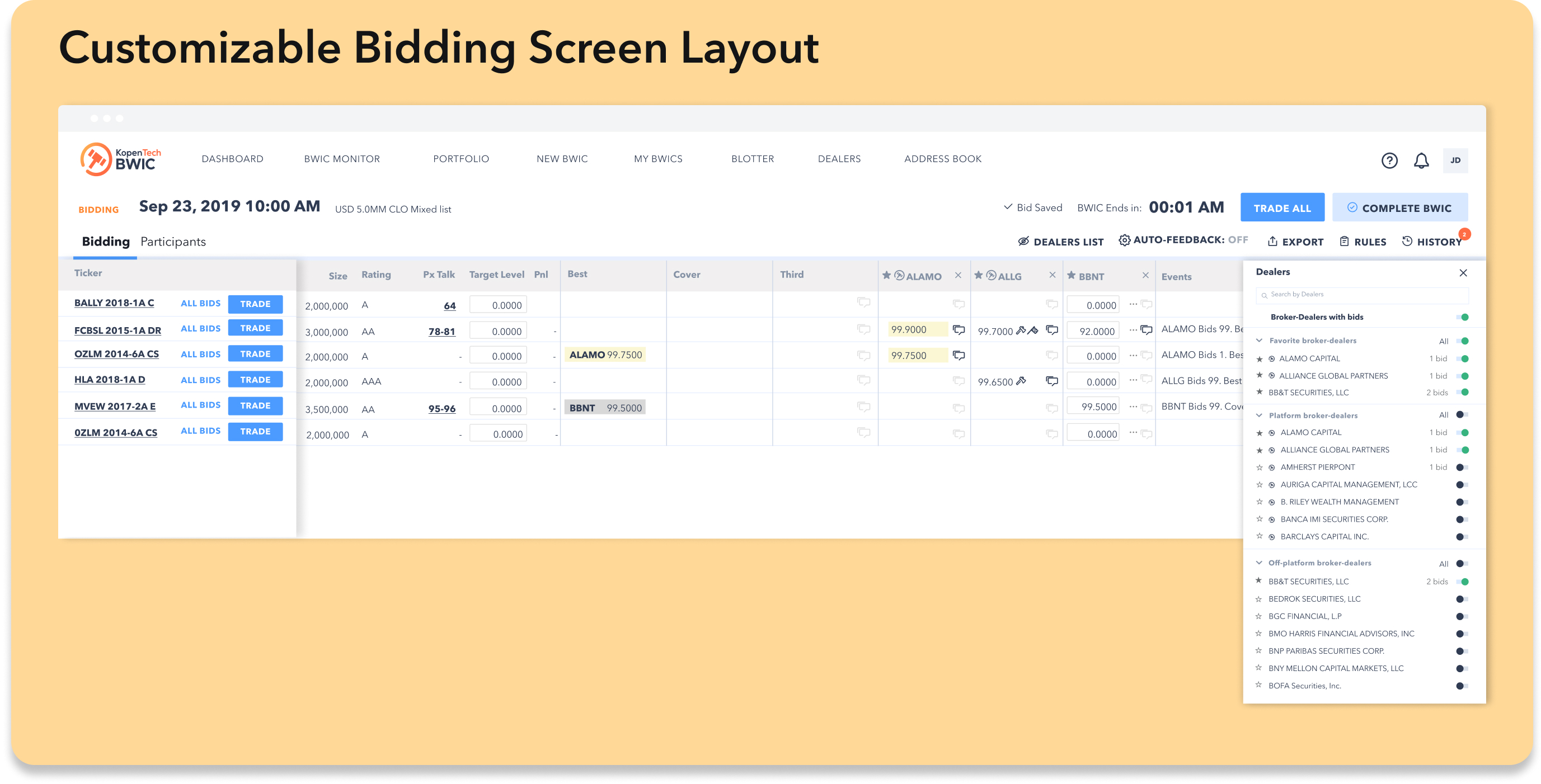Switch to the Participants tab

[x=173, y=242]
